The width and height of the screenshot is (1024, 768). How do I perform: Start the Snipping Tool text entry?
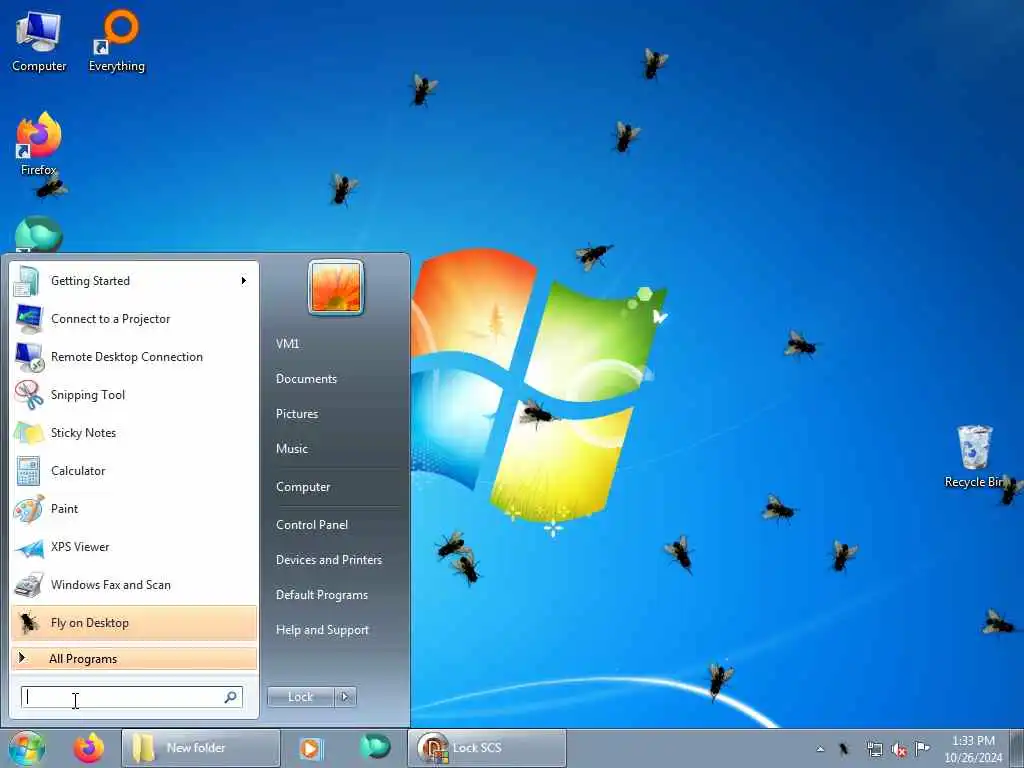click(x=88, y=394)
